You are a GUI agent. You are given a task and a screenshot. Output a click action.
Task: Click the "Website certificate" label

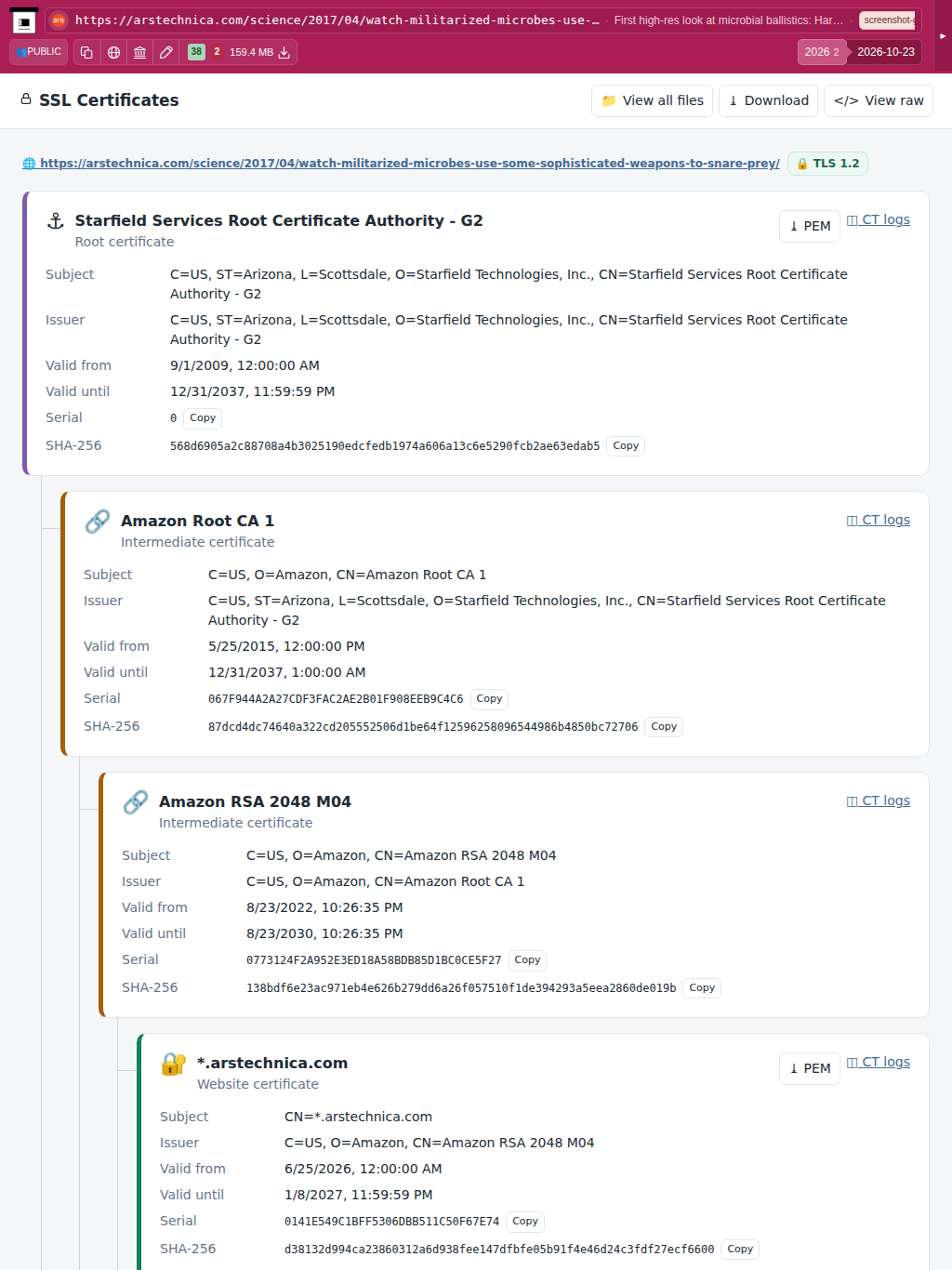pyautogui.click(x=258, y=1085)
